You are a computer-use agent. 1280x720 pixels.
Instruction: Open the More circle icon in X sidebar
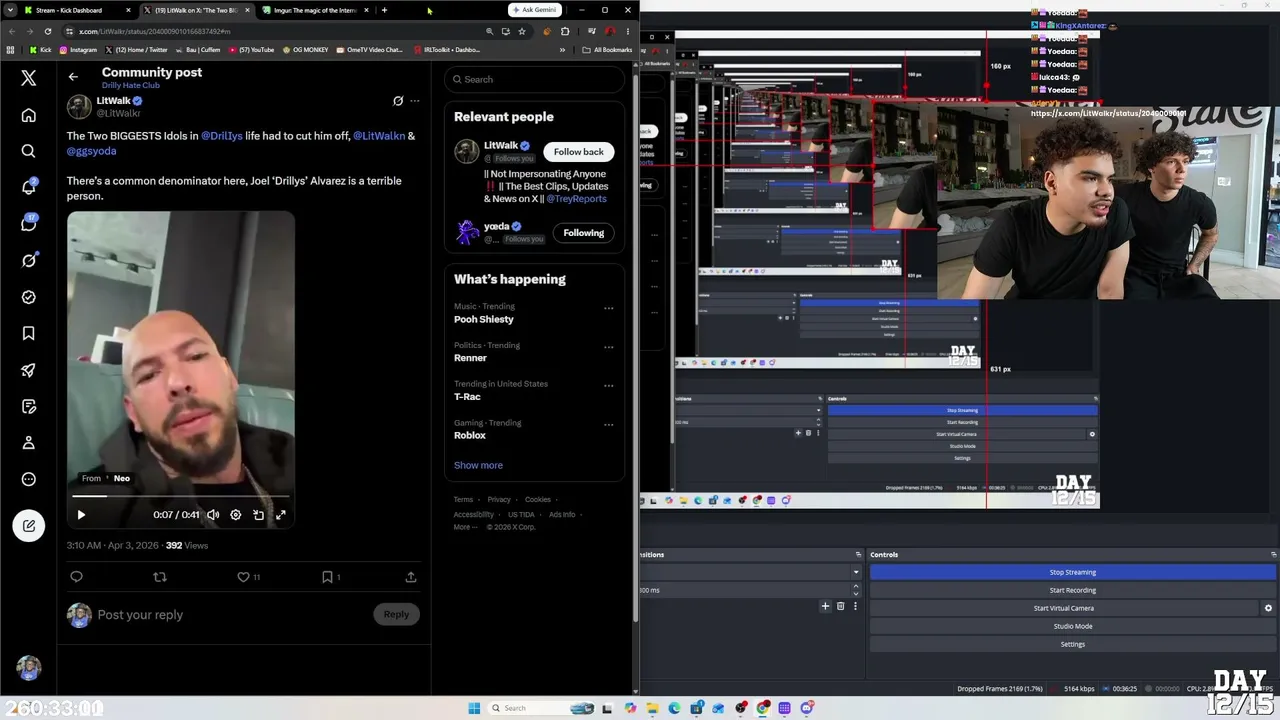tap(28, 479)
